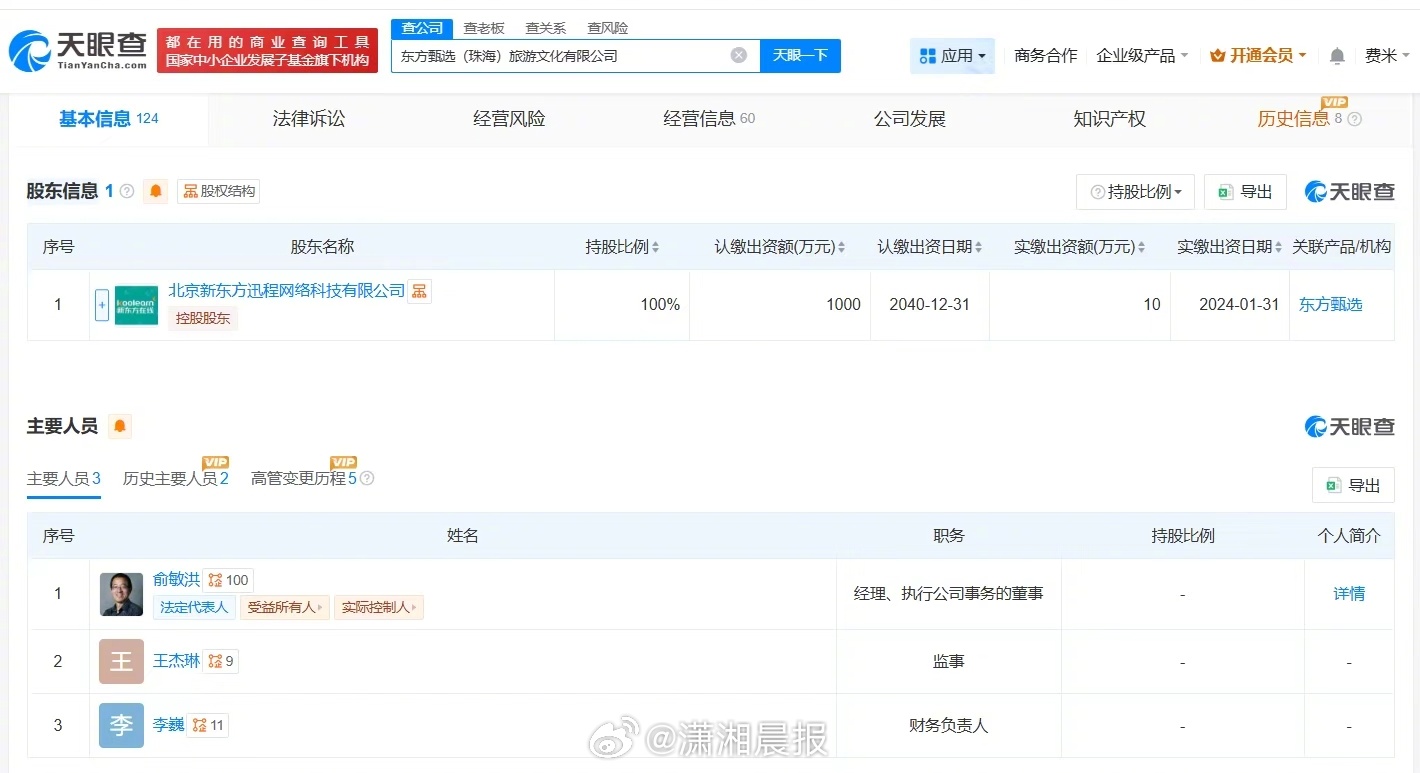Open the 东方甄选 related product link
This screenshot has height=773, width=1420.
(1331, 305)
